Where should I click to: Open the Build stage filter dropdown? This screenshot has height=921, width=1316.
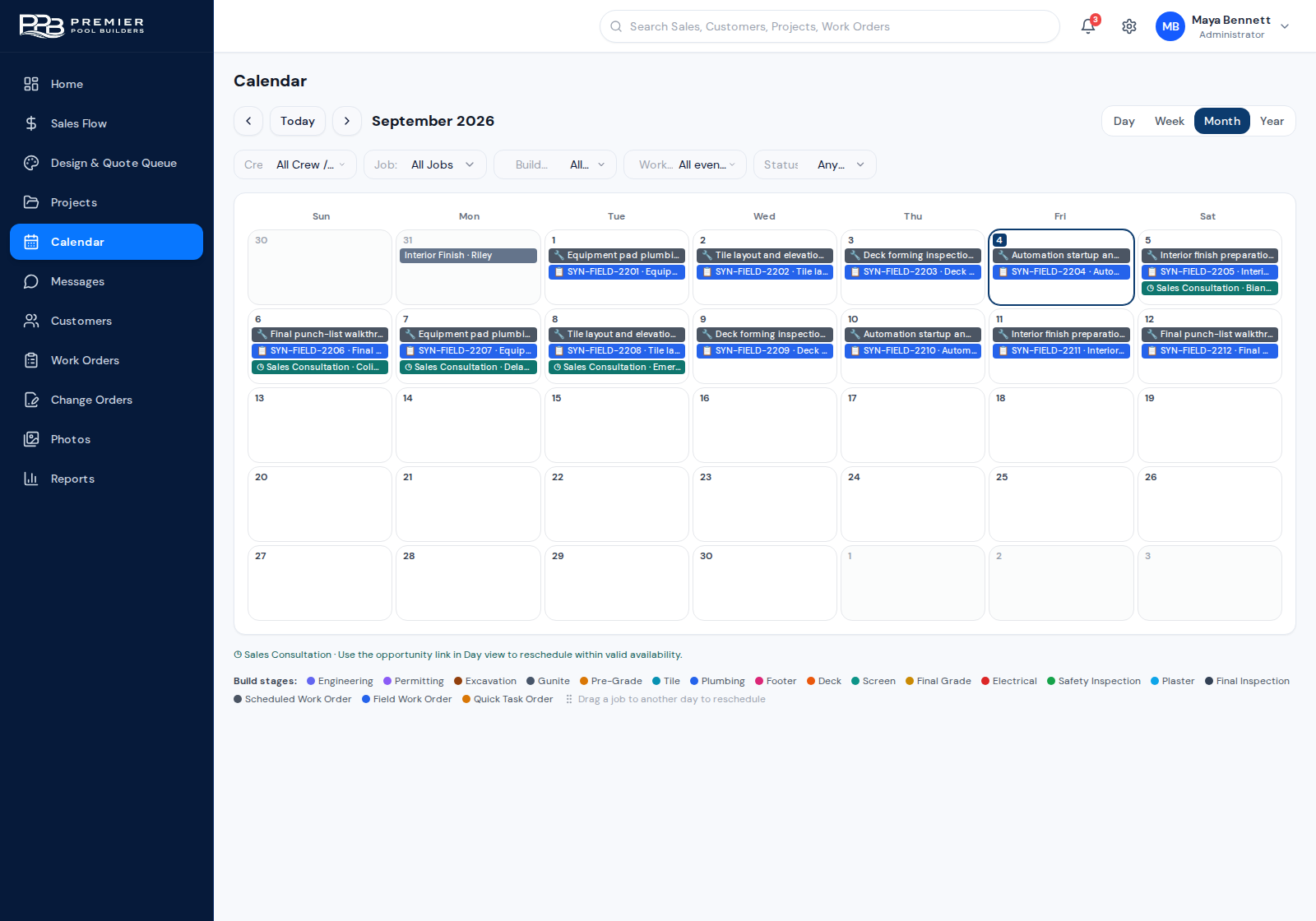pos(555,164)
